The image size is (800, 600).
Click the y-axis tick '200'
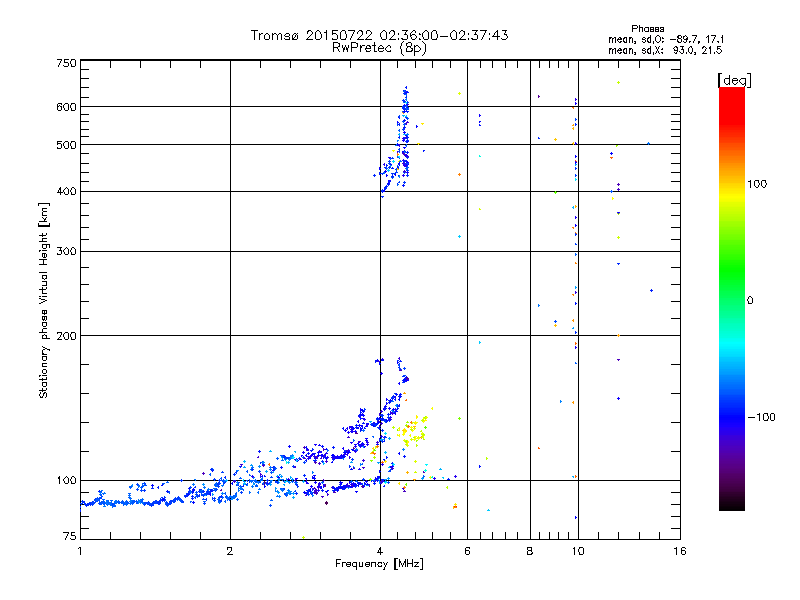tap(66, 336)
